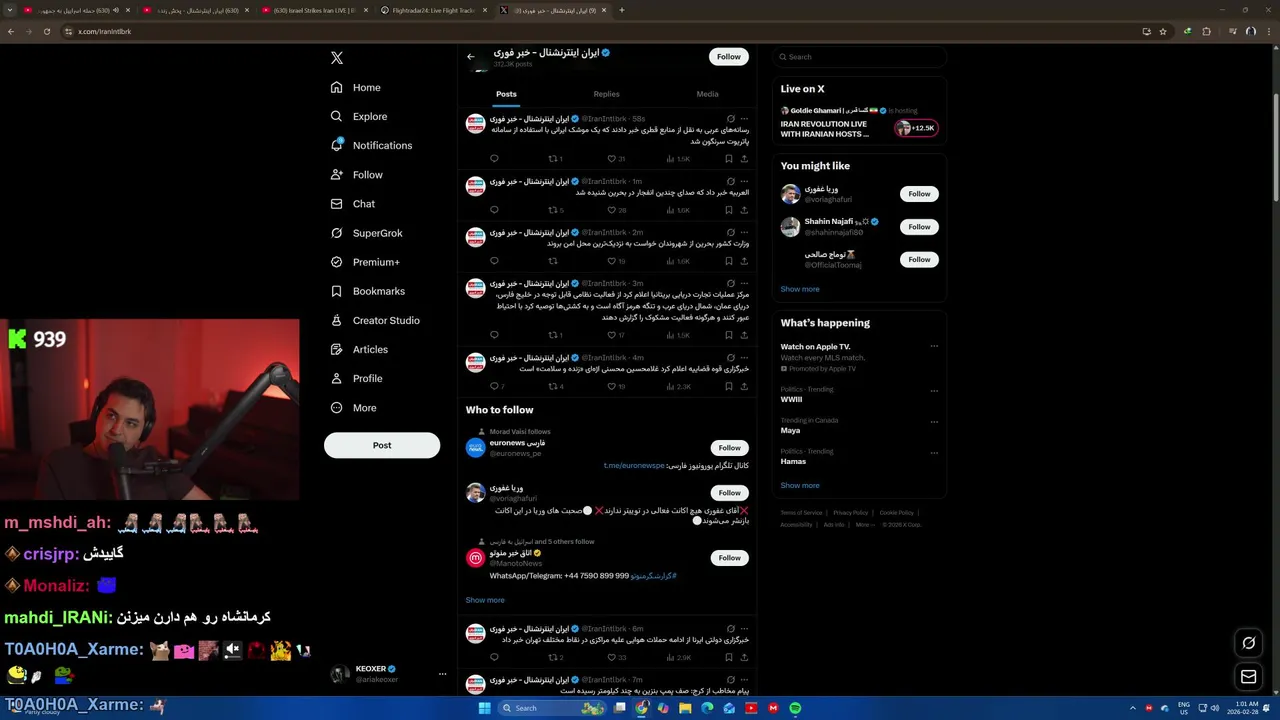
Task: Bookmark the 4m post
Action: [729, 386]
